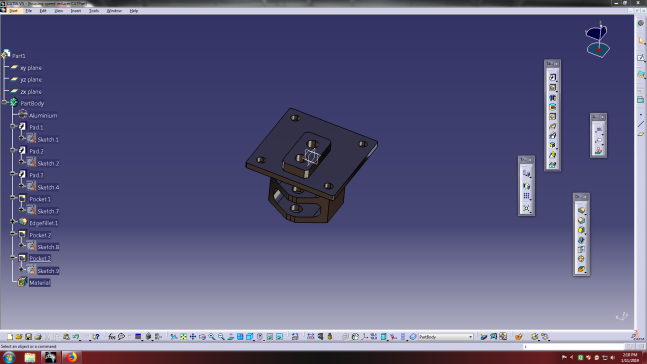Screen dimensions: 647x364
Task: Collapse the PartBody node in the tree
Action: click(5, 102)
